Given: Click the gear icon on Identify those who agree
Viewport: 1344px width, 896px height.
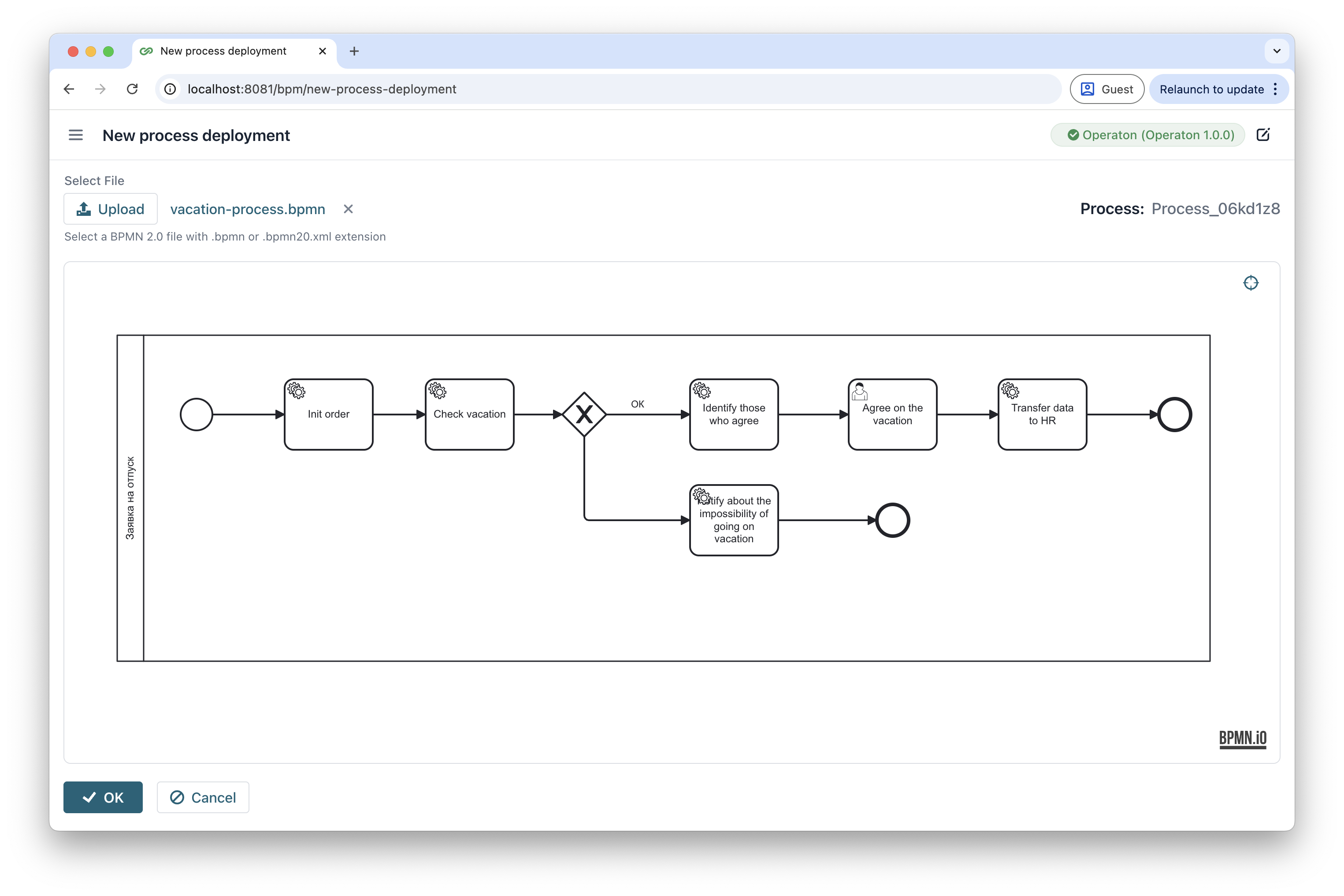Looking at the screenshot, I should 702,390.
